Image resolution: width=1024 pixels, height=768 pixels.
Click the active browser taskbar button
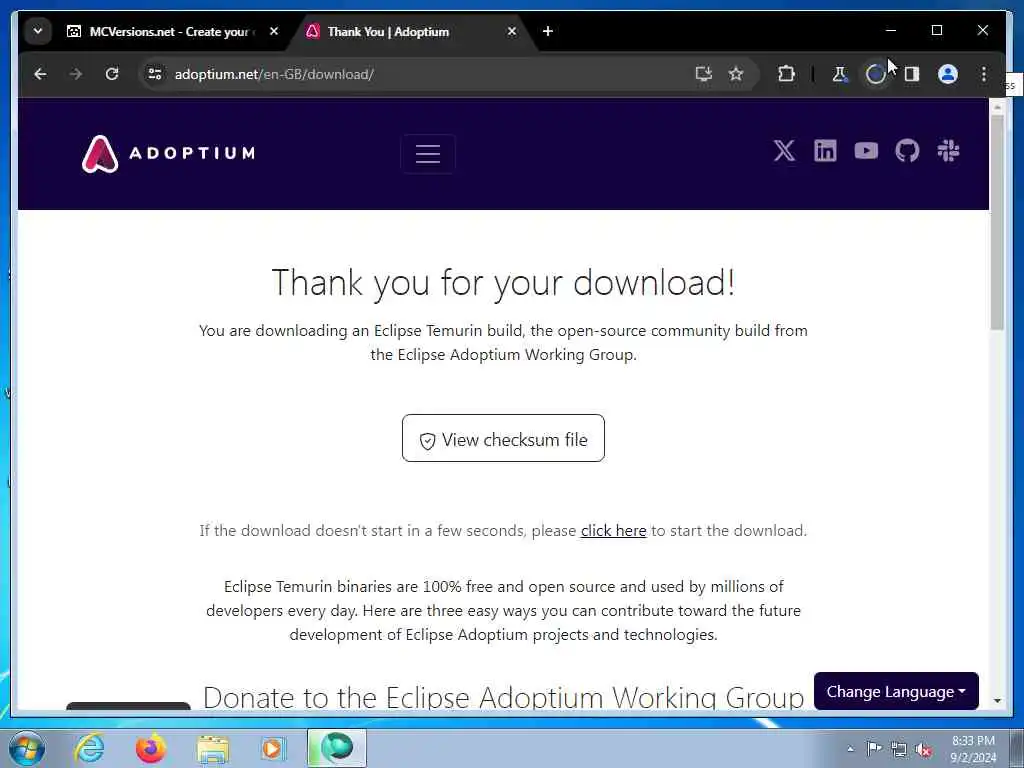337,748
